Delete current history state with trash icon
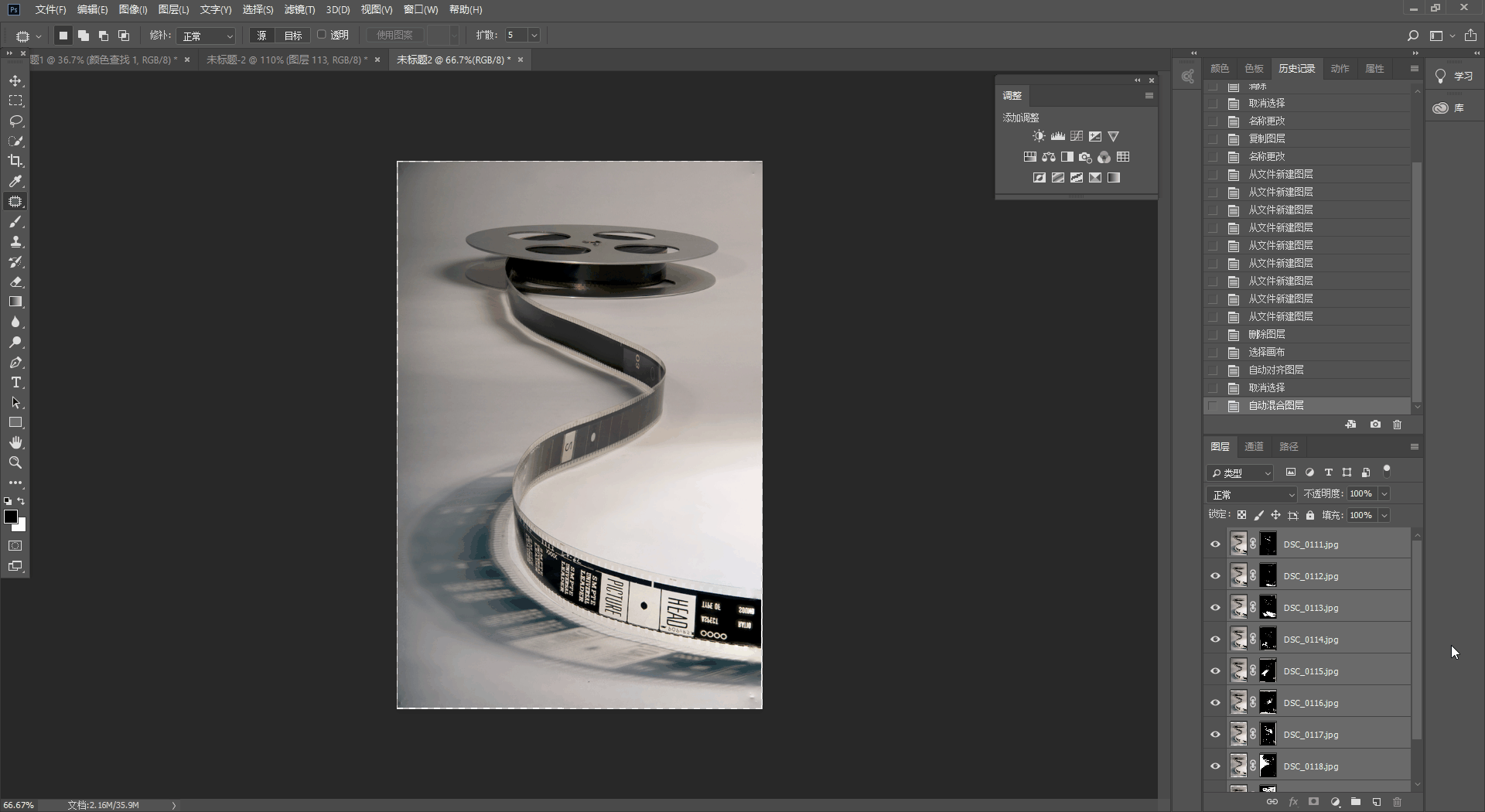This screenshot has height=812, width=1485. 1397,425
